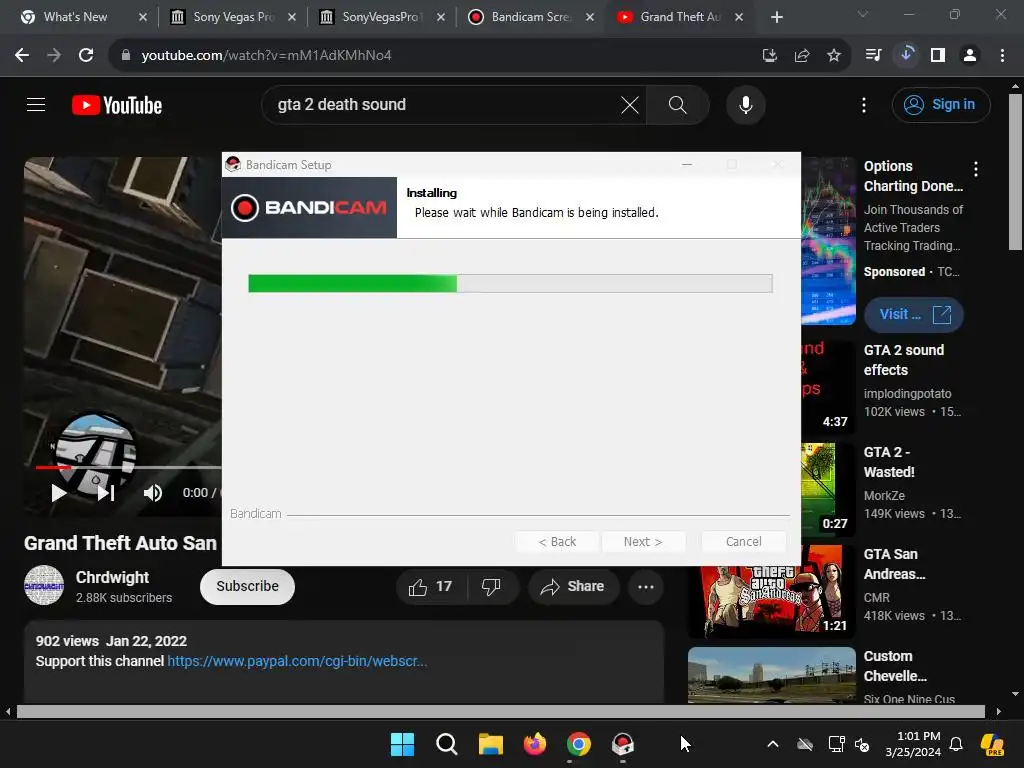Cancel the Bandicam installation
This screenshot has height=768, width=1024.
743,541
